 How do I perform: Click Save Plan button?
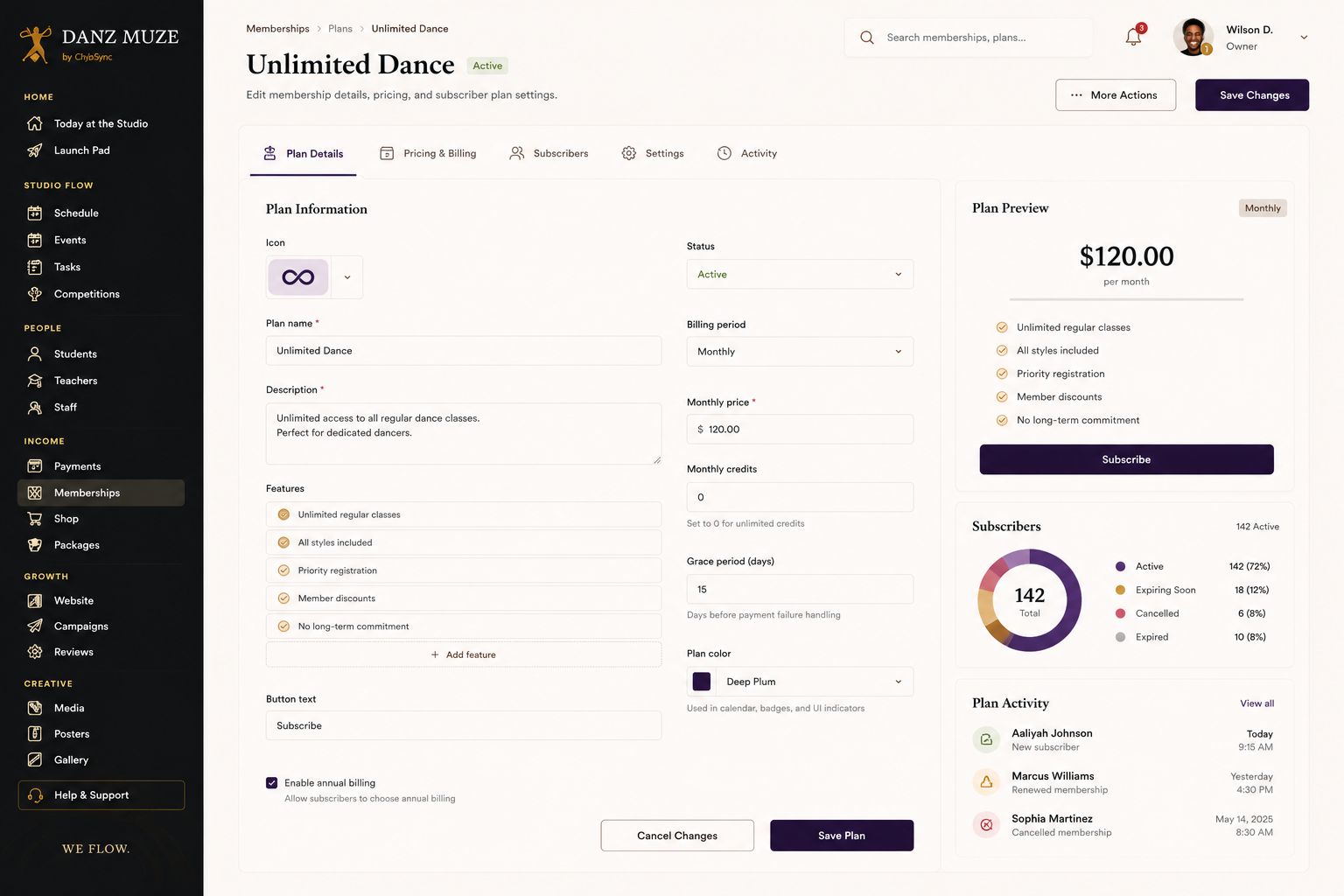click(x=842, y=836)
